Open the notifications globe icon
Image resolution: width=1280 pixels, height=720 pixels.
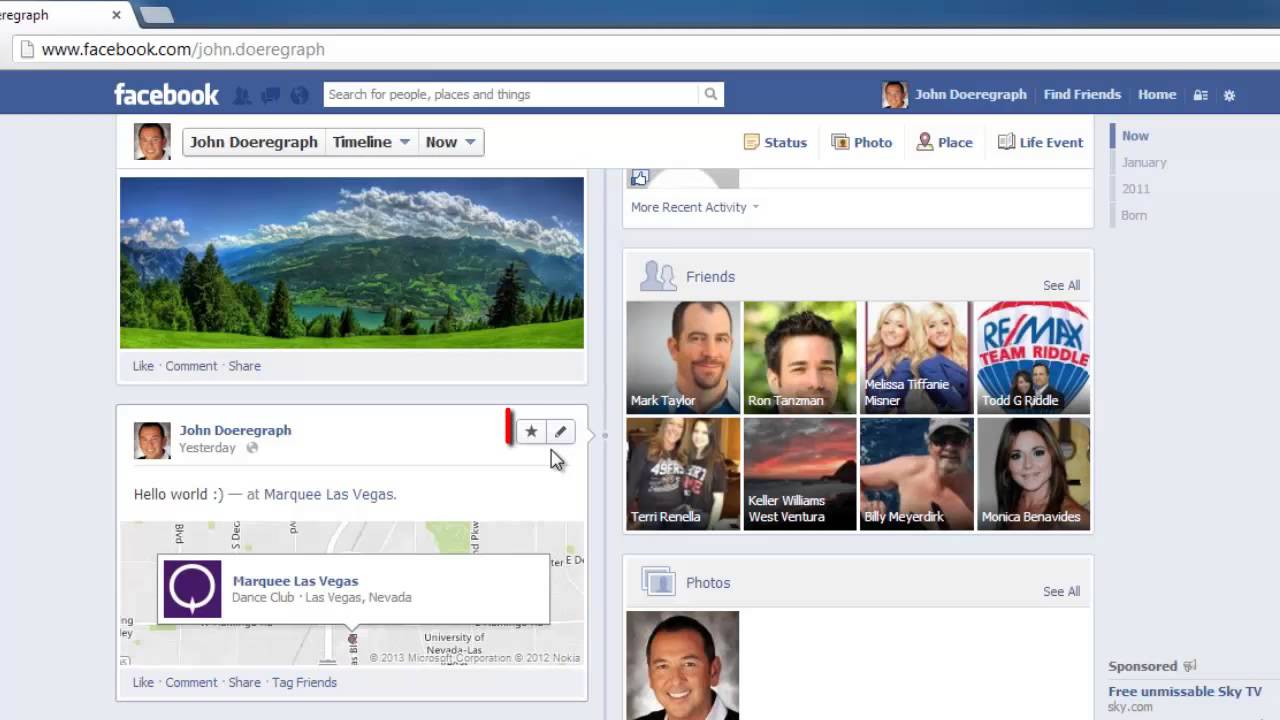[299, 95]
